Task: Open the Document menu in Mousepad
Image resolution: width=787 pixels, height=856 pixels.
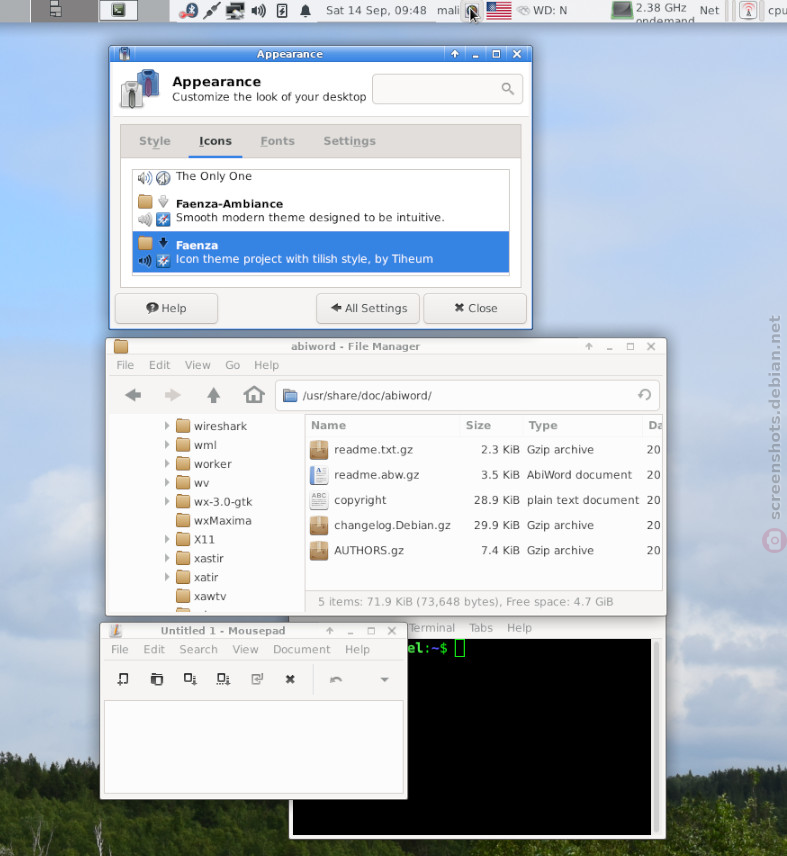Action: 301,649
